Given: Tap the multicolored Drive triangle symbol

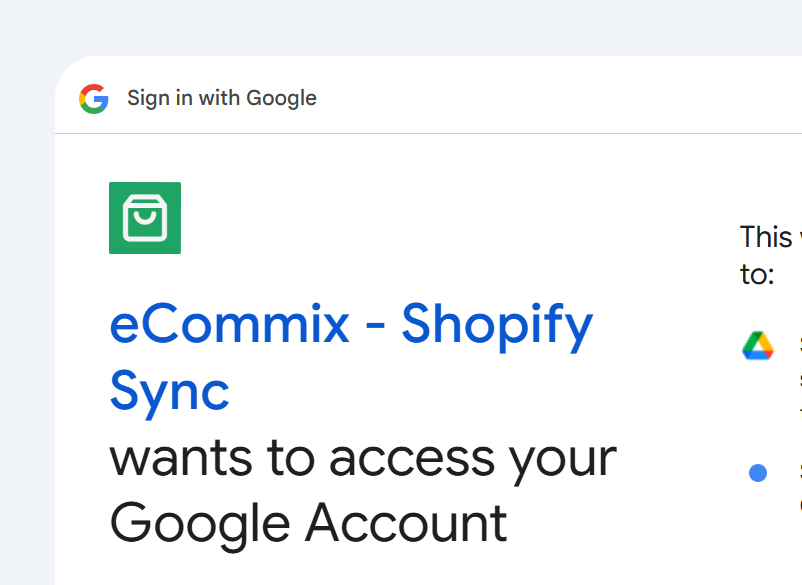Looking at the screenshot, I should [x=759, y=344].
